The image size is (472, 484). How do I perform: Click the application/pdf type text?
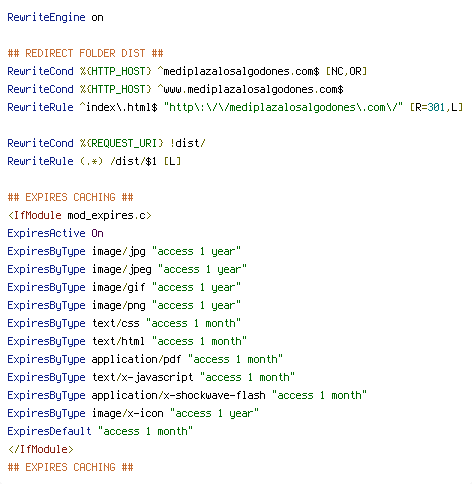pos(137,359)
